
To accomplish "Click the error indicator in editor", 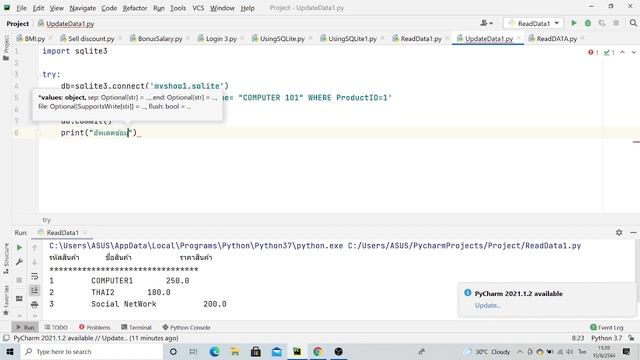I will [593, 52].
